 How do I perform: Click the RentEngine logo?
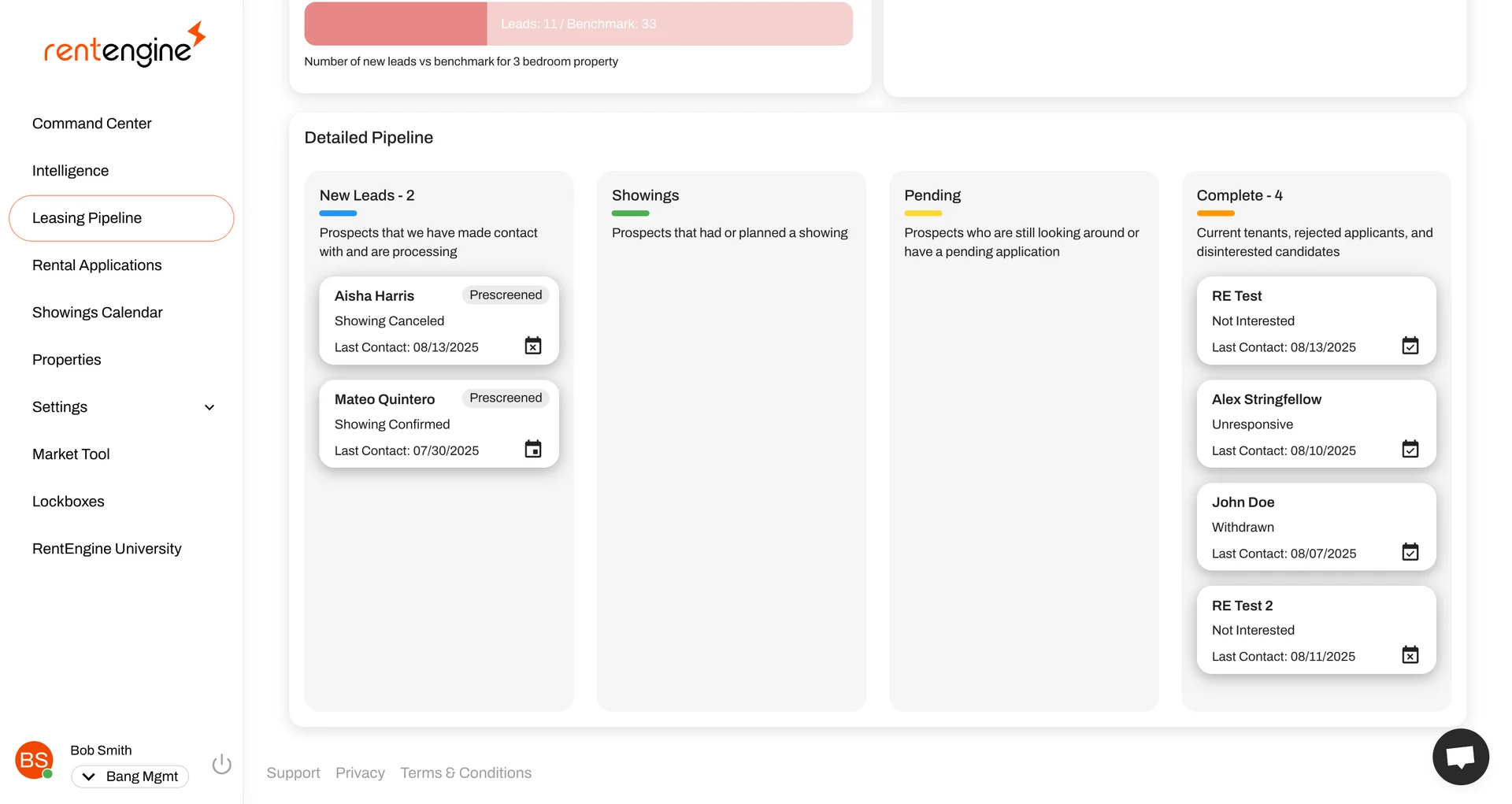tap(123, 44)
